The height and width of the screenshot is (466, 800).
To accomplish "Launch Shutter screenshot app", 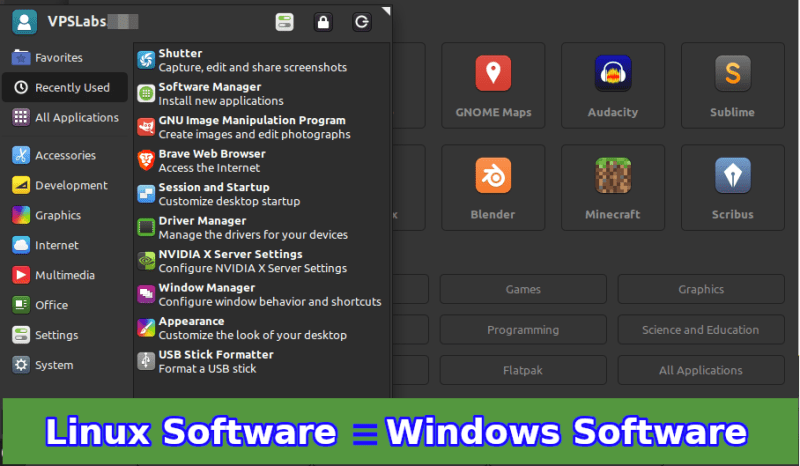I will coord(263,60).
